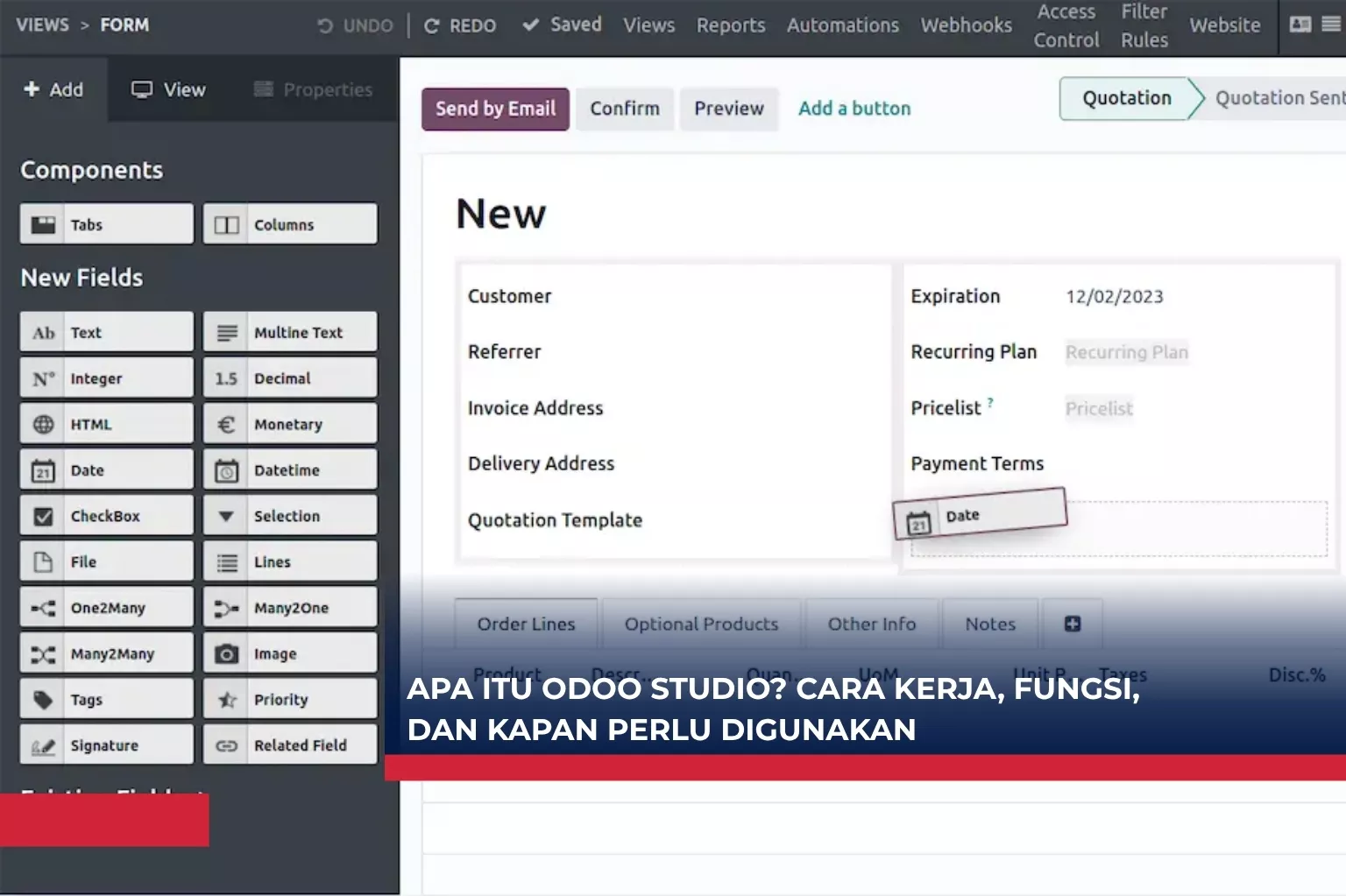
Task: Select the Date field in New Fields
Action: [107, 469]
